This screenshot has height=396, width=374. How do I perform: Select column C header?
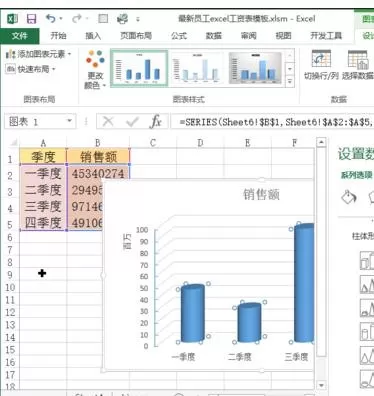point(153,143)
